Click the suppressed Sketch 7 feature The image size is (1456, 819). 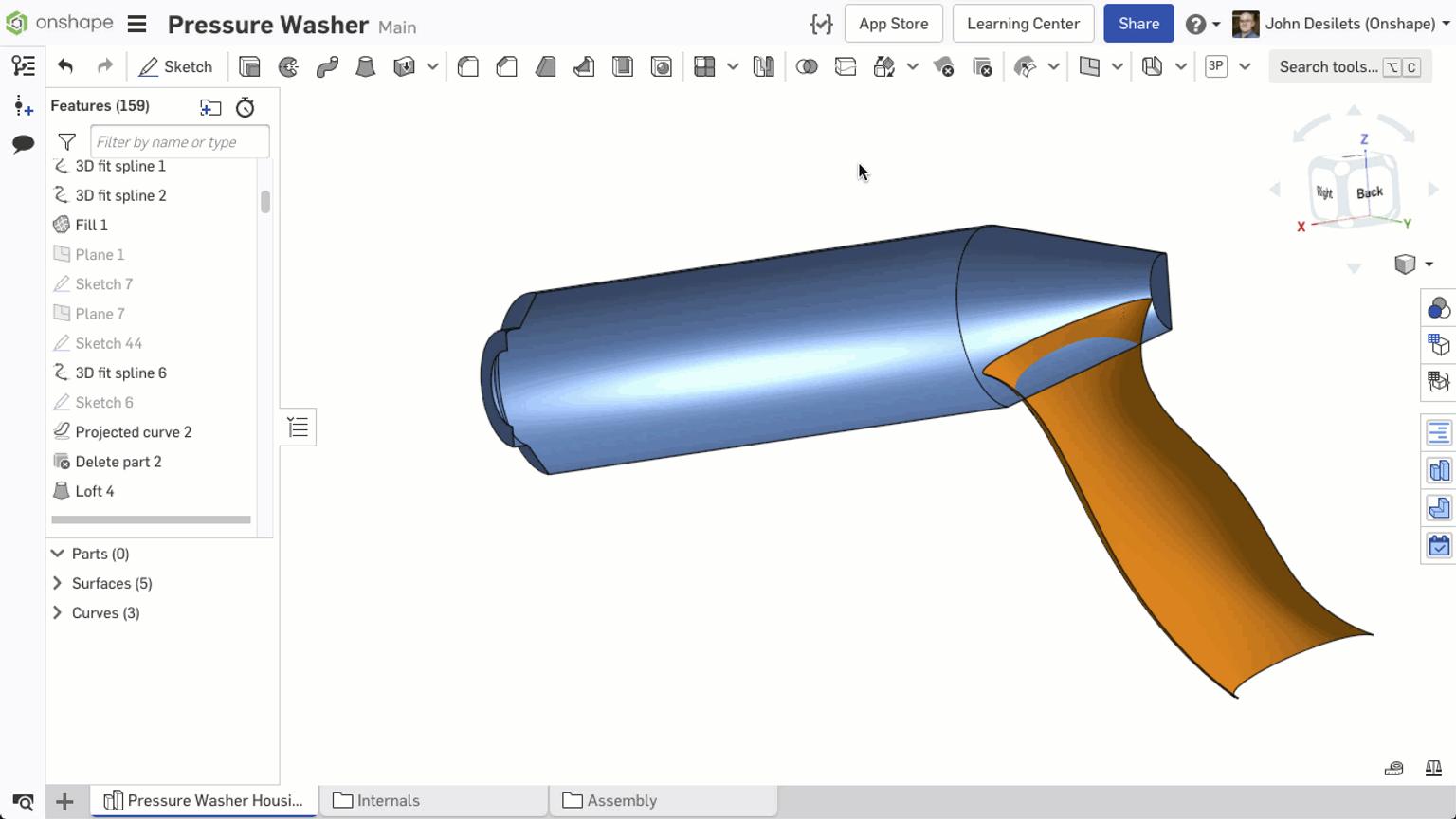tap(104, 283)
